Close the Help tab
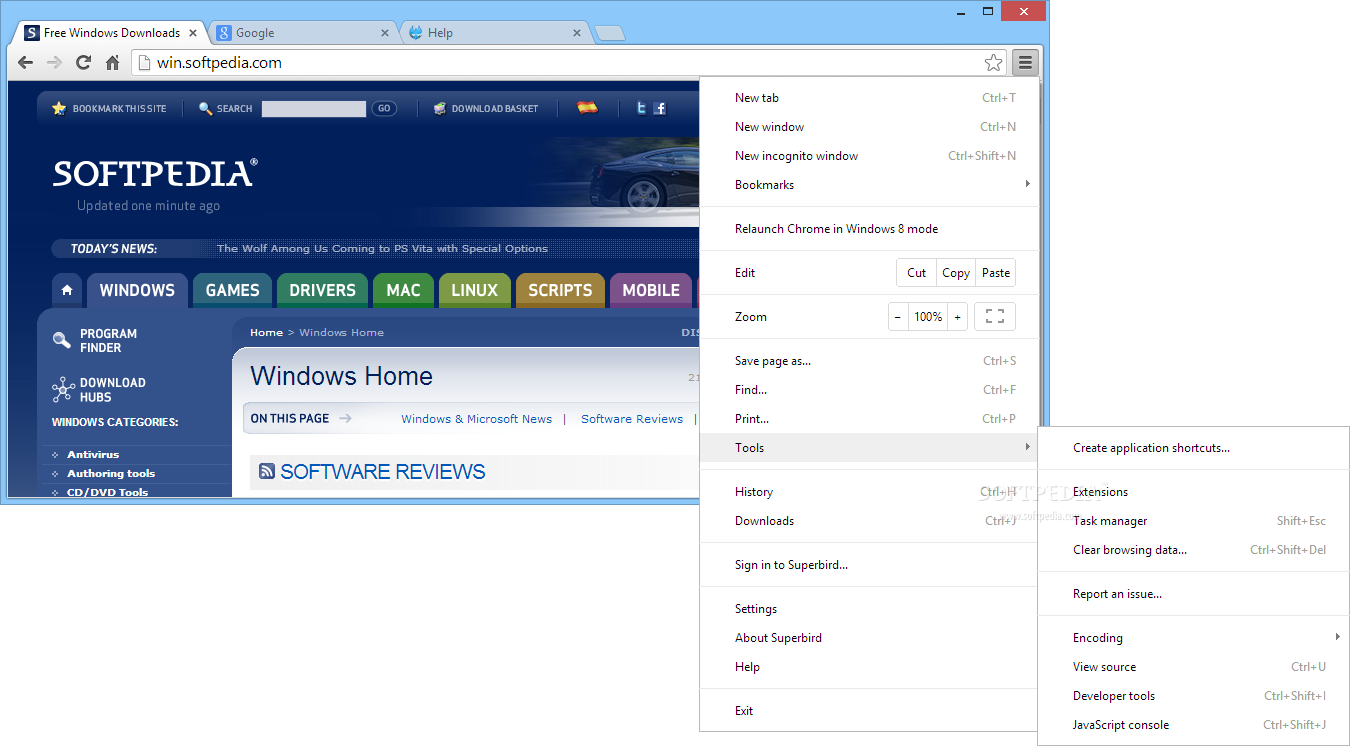1350x746 pixels. point(576,33)
